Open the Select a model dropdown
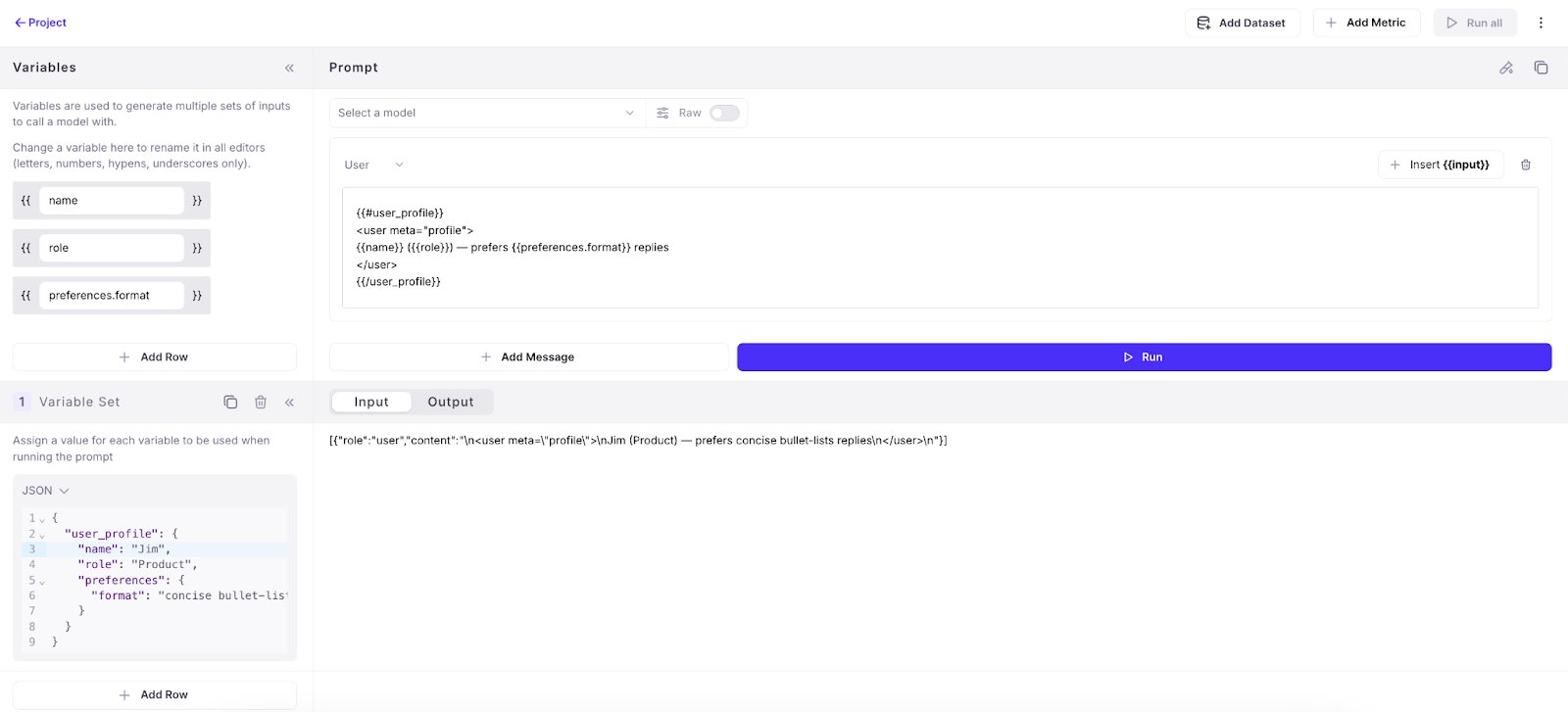Viewport: 1568px width, 712px height. tap(487, 113)
